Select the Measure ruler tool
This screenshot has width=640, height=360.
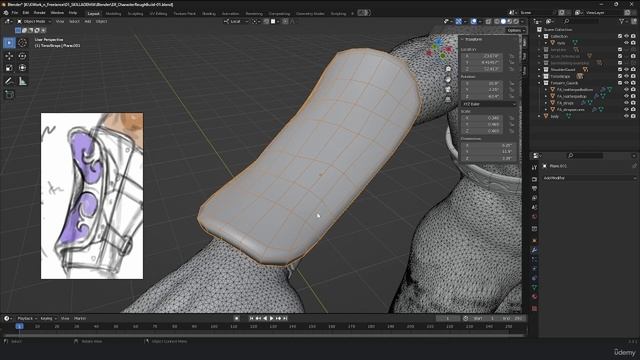click(22, 81)
